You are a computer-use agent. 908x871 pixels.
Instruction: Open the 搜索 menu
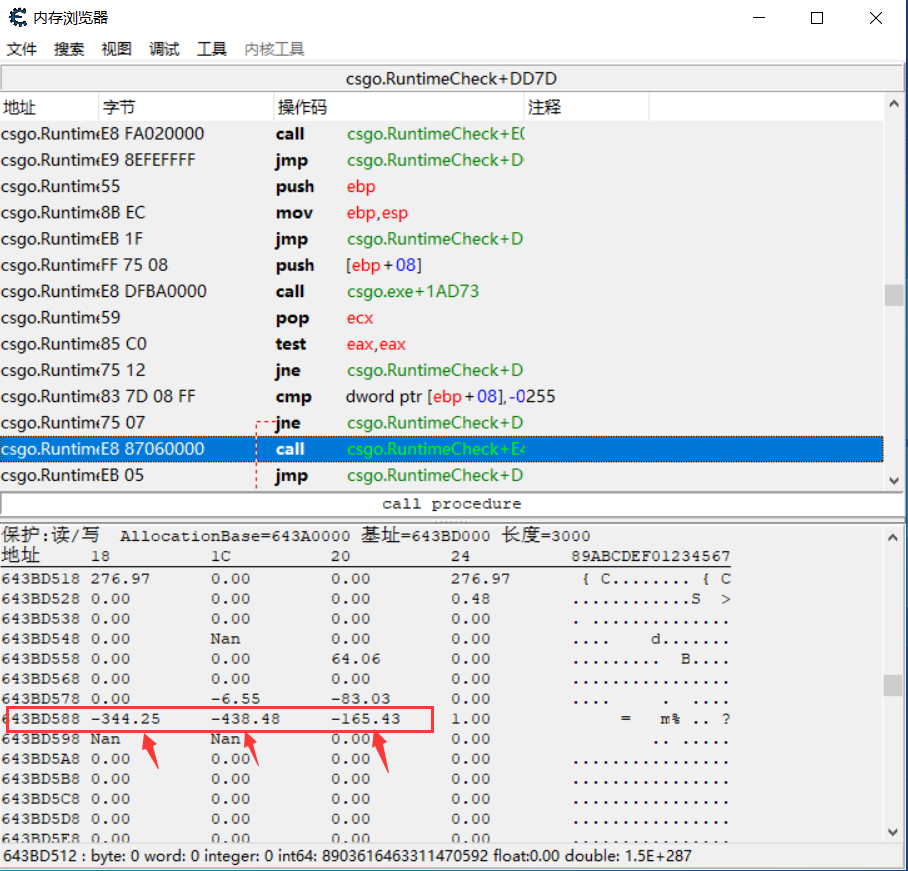(69, 49)
